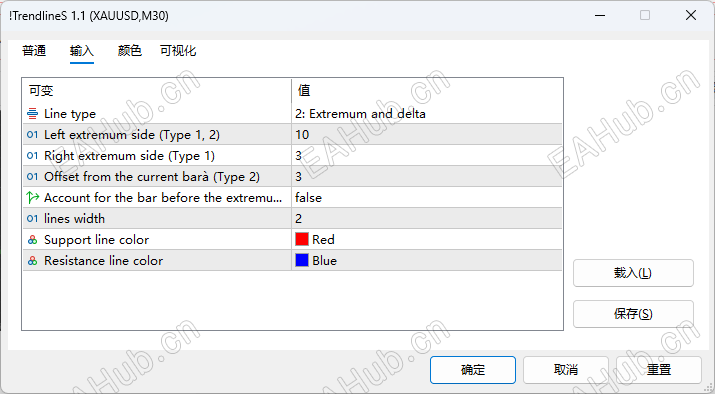Click the 载入(L) load button
Viewport: 715px width, 394px height.
click(633, 273)
